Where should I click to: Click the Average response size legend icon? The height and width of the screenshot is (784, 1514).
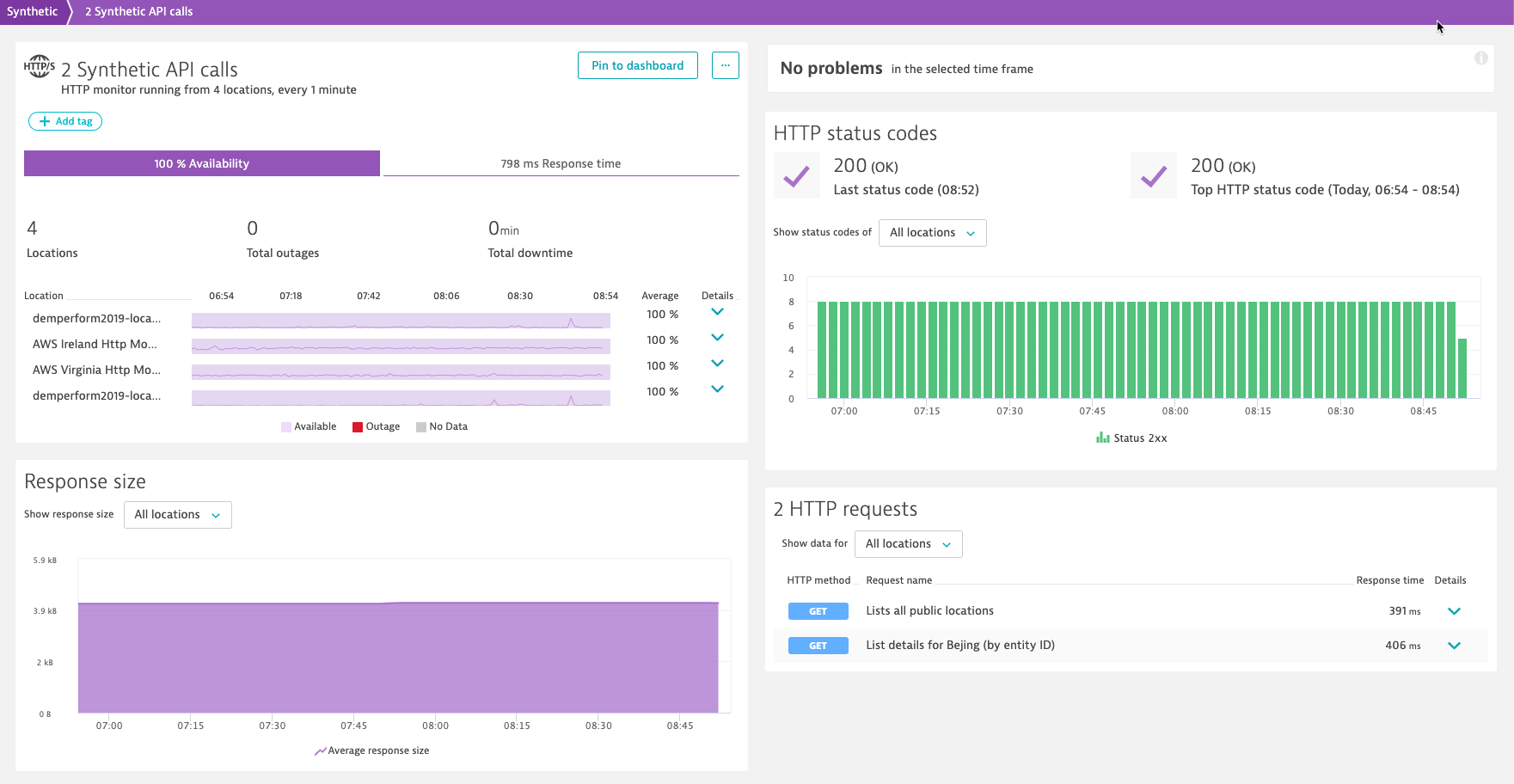point(320,750)
